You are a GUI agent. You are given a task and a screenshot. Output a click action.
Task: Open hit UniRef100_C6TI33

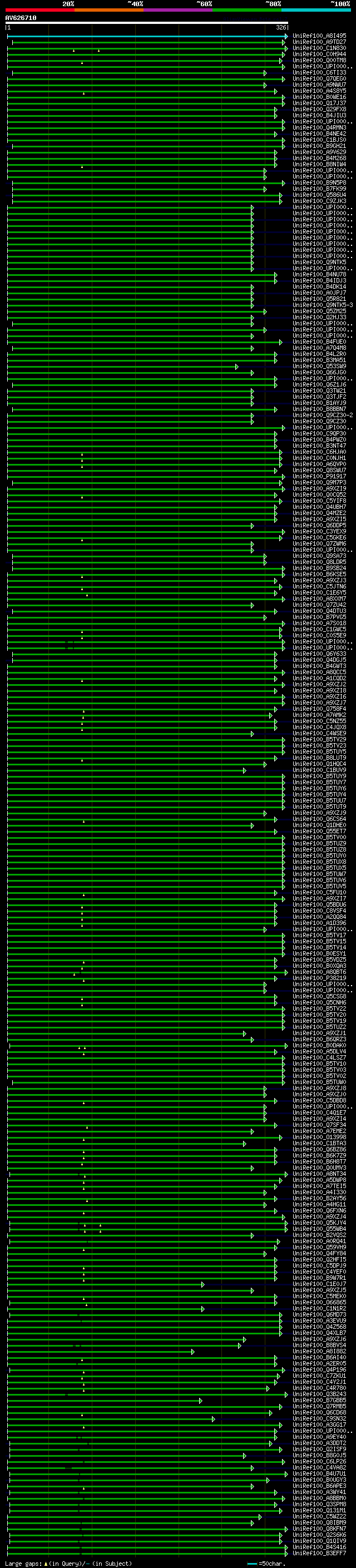click(x=319, y=72)
